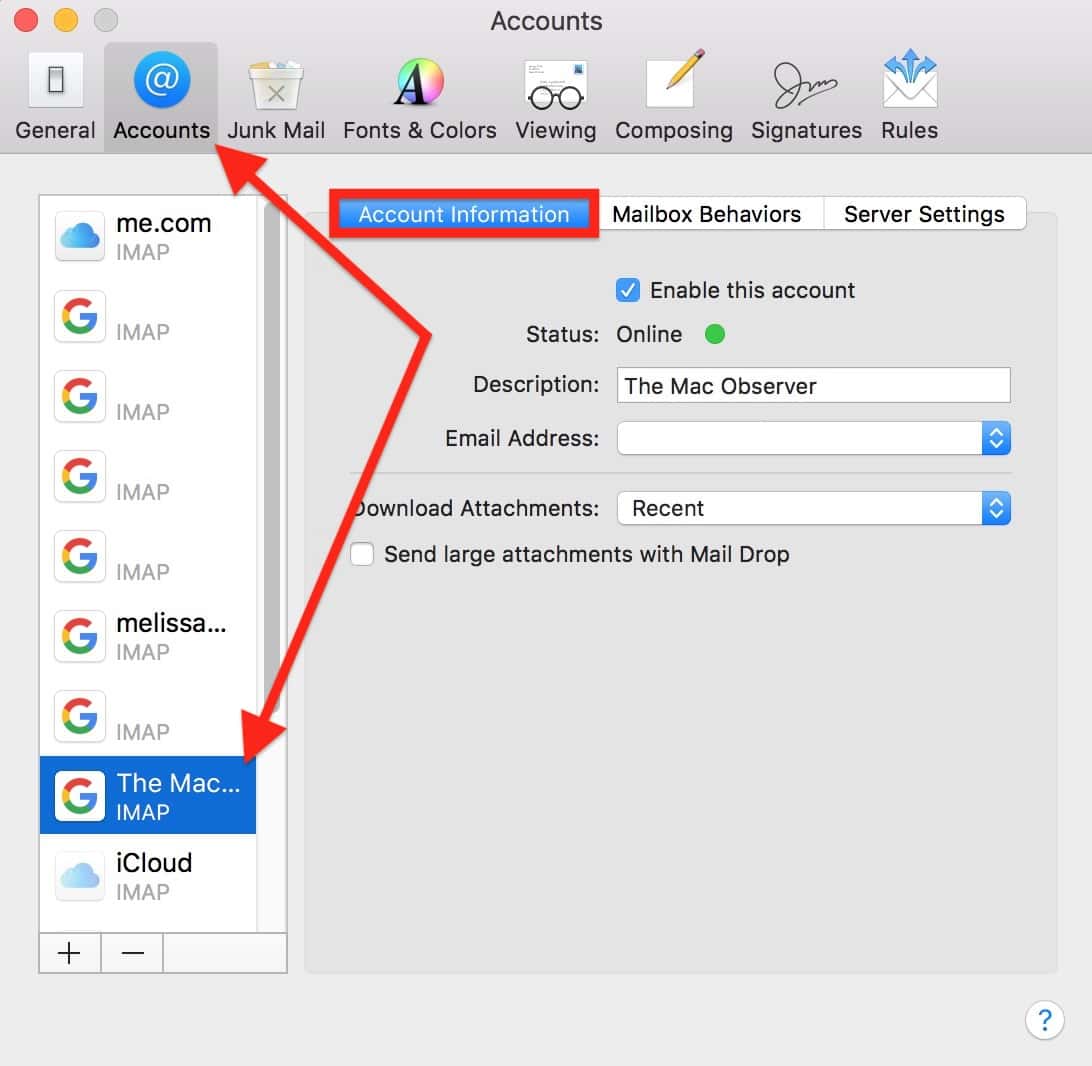Expand the Email Address dropdown
Screen dimensions: 1092x1066
pos(995,438)
